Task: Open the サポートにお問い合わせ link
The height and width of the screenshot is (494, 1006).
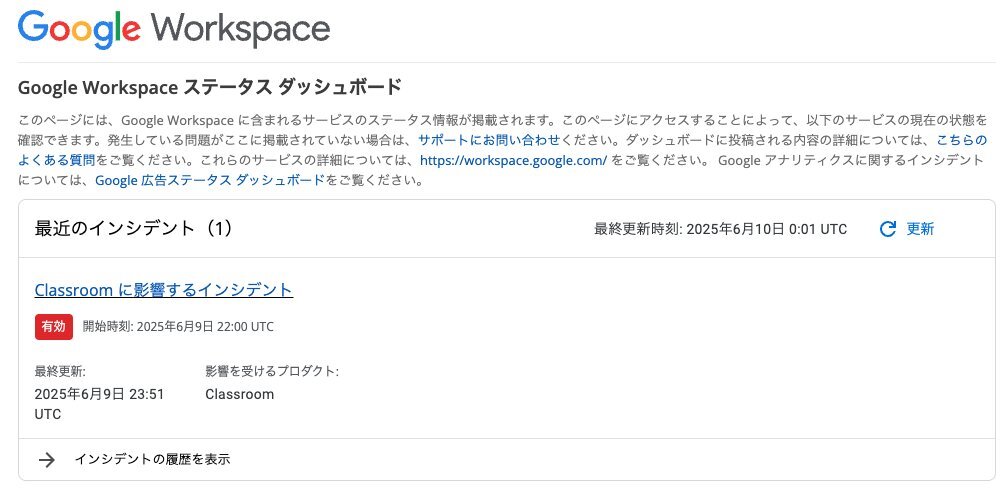Action: pyautogui.click(x=489, y=140)
